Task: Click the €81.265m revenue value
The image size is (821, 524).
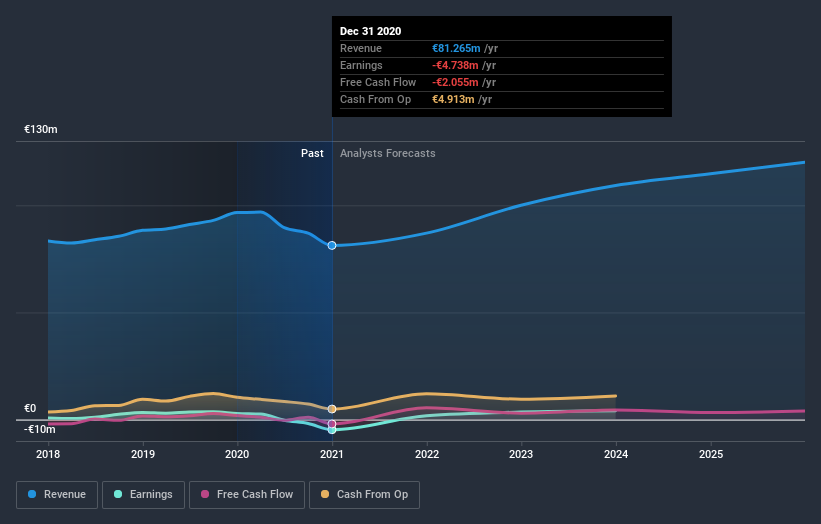Action: (456, 48)
